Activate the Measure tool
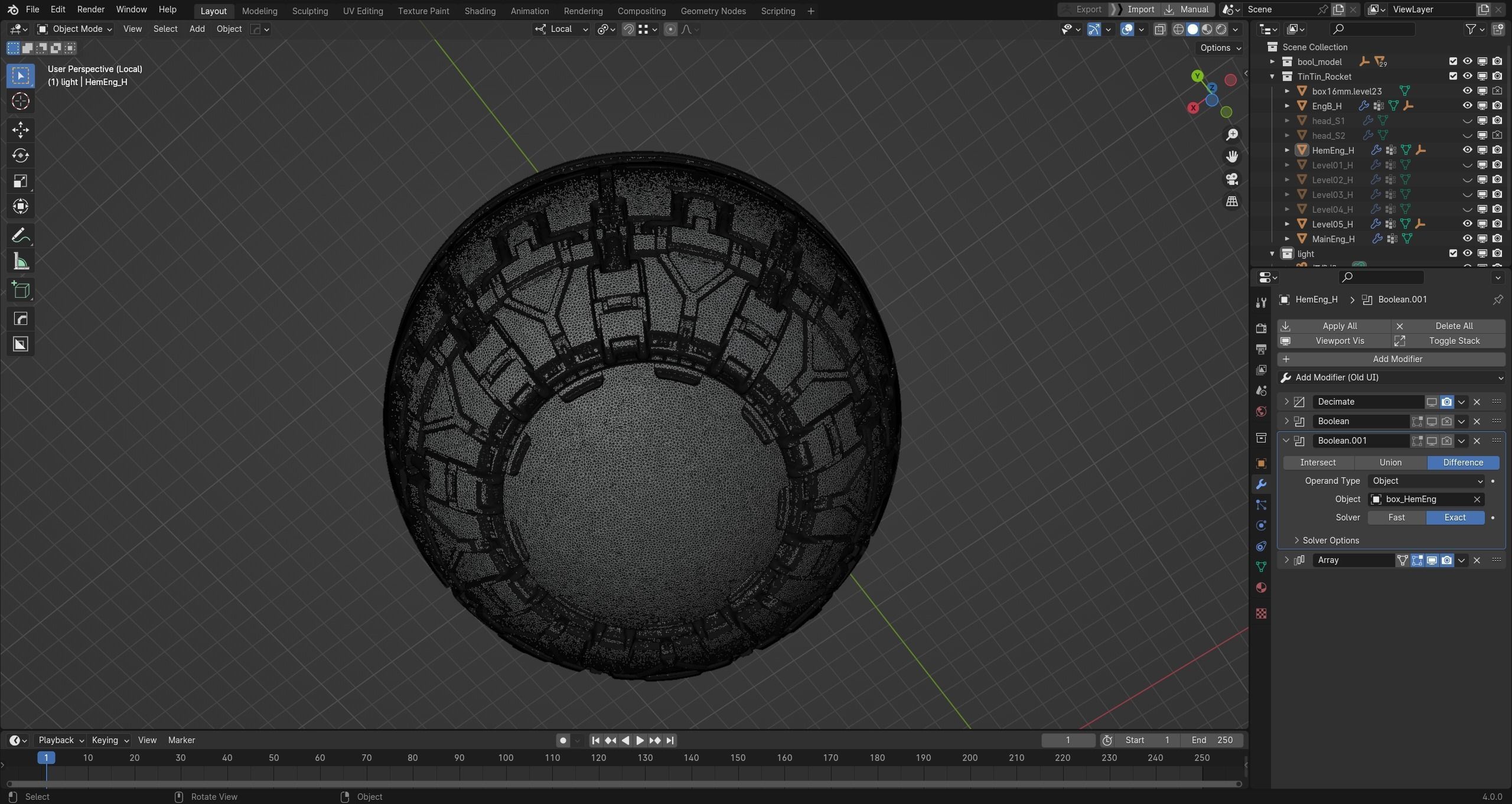The image size is (1512, 804). pyautogui.click(x=21, y=262)
